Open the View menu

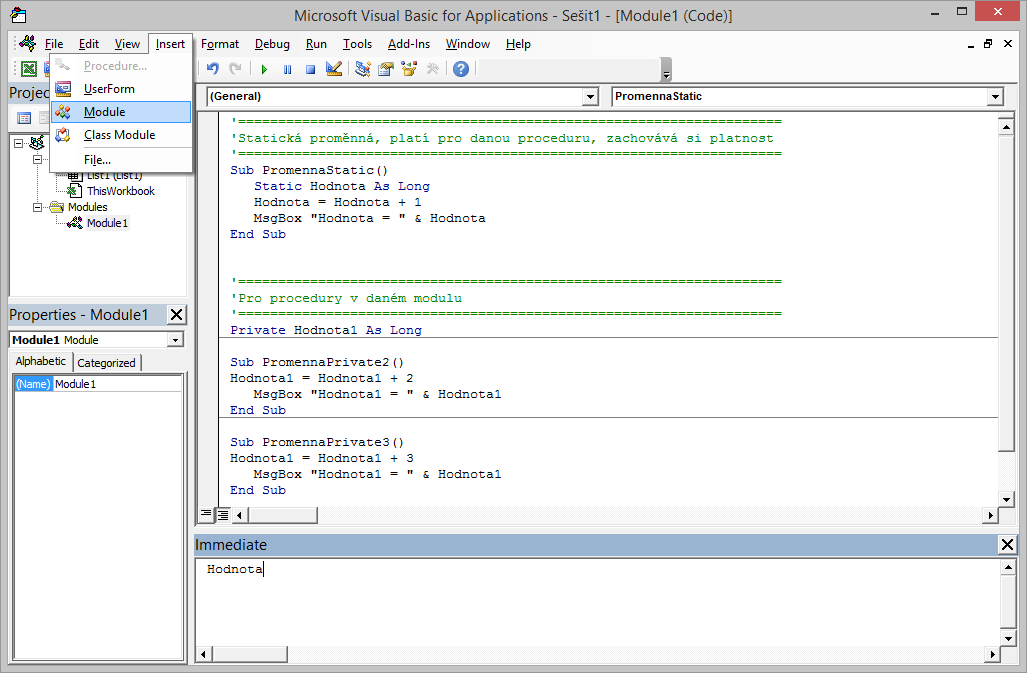pyautogui.click(x=127, y=44)
